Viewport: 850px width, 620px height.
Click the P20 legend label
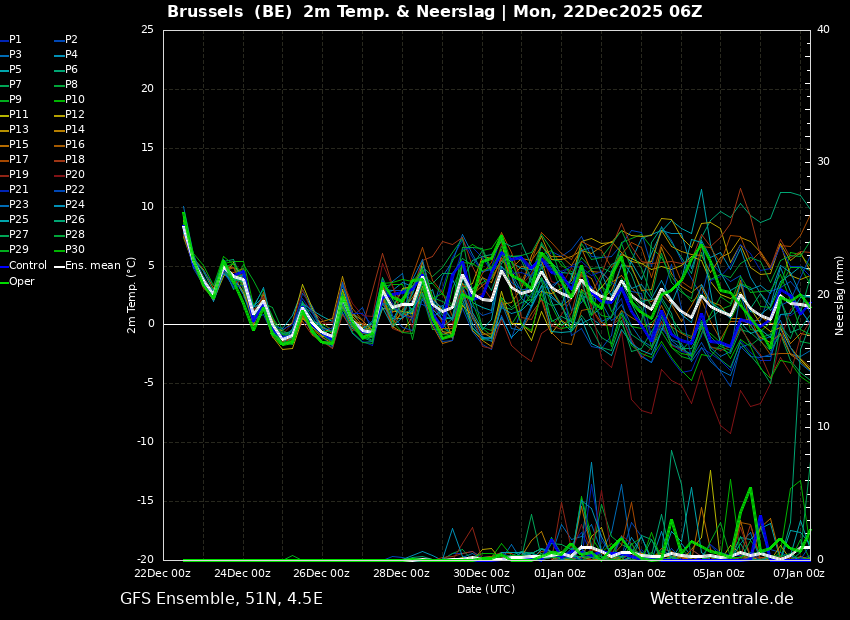point(74,175)
